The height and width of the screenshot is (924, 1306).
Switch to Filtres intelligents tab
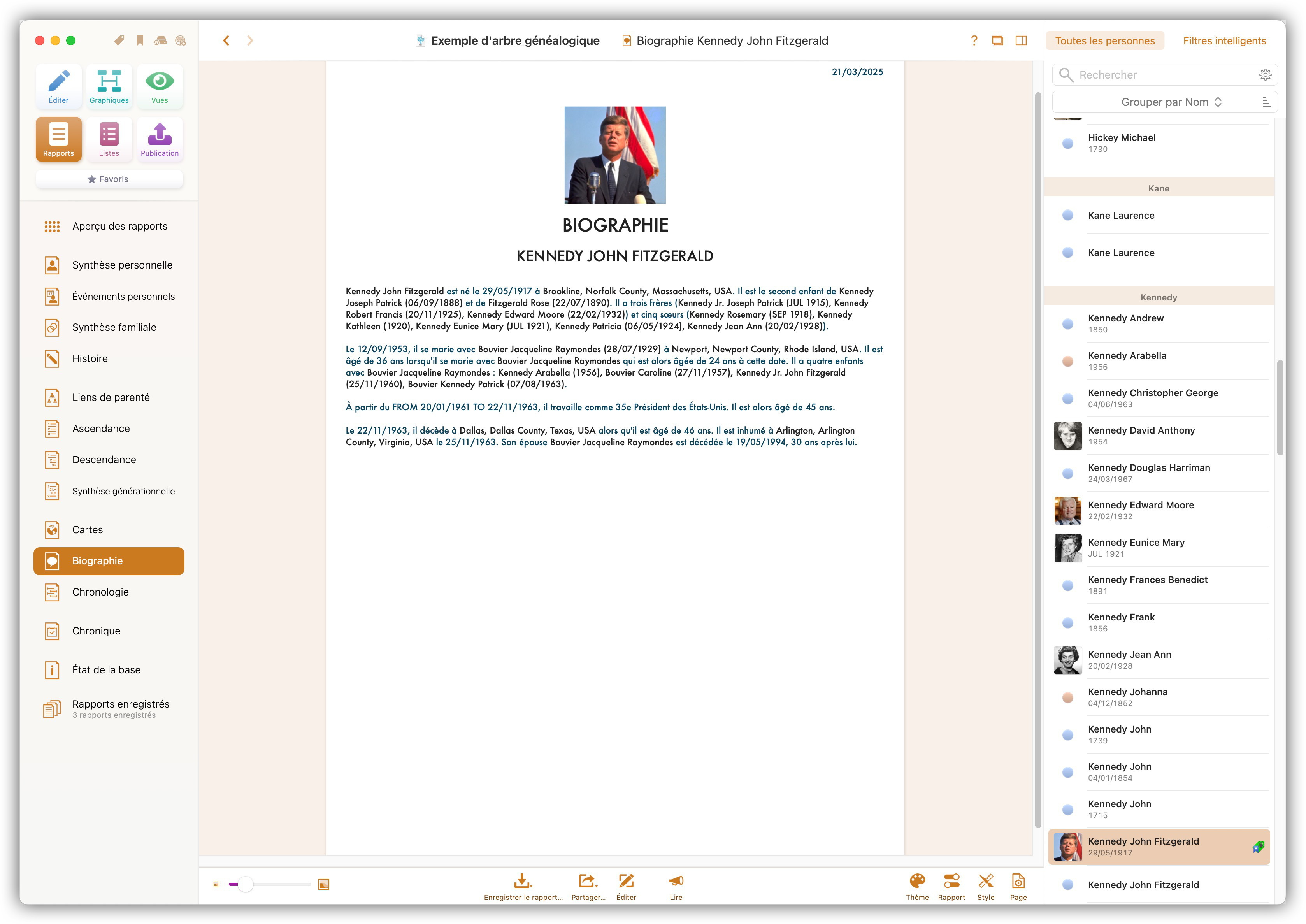pos(1224,40)
